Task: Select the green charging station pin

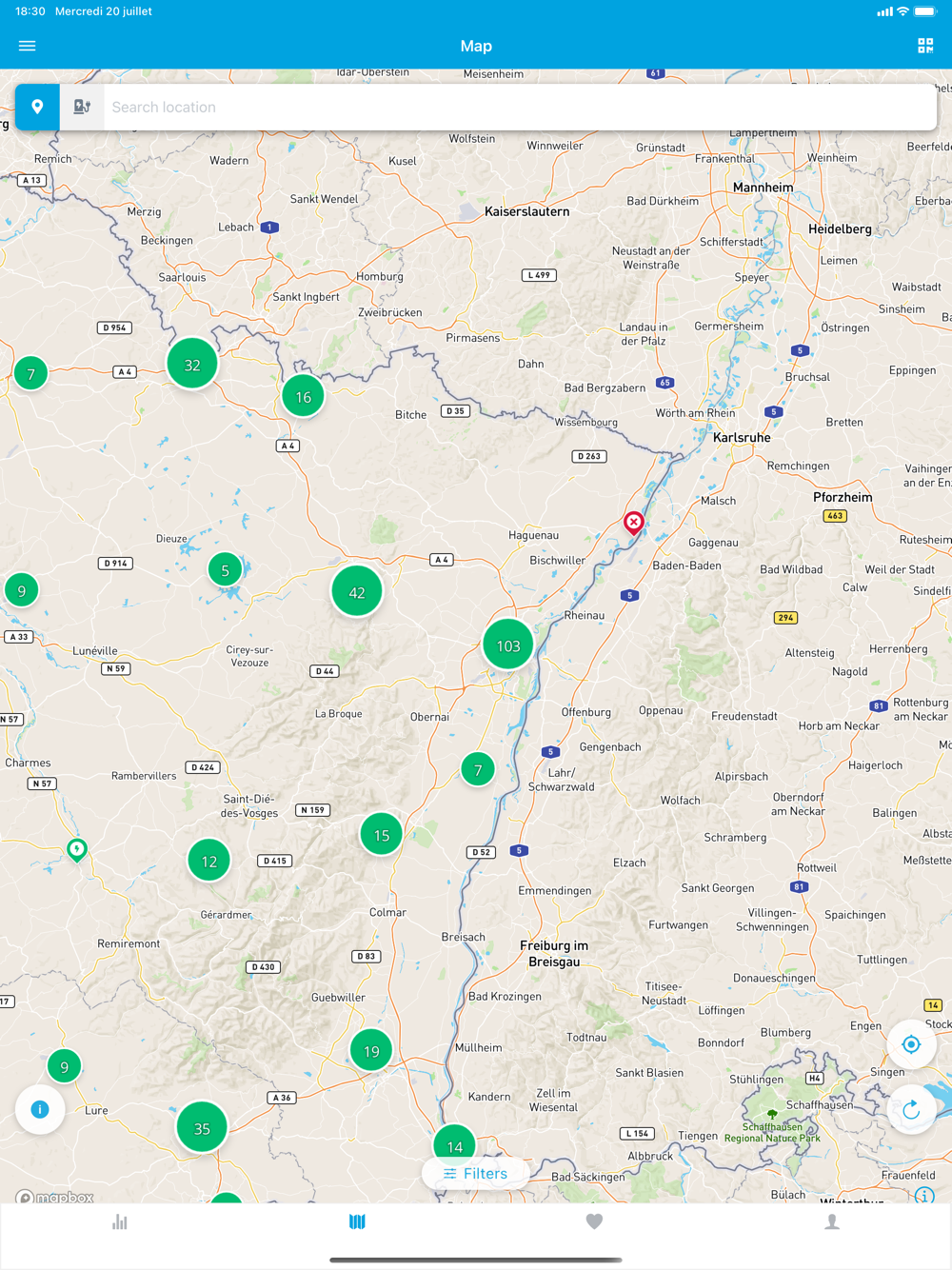Action: 77,849
